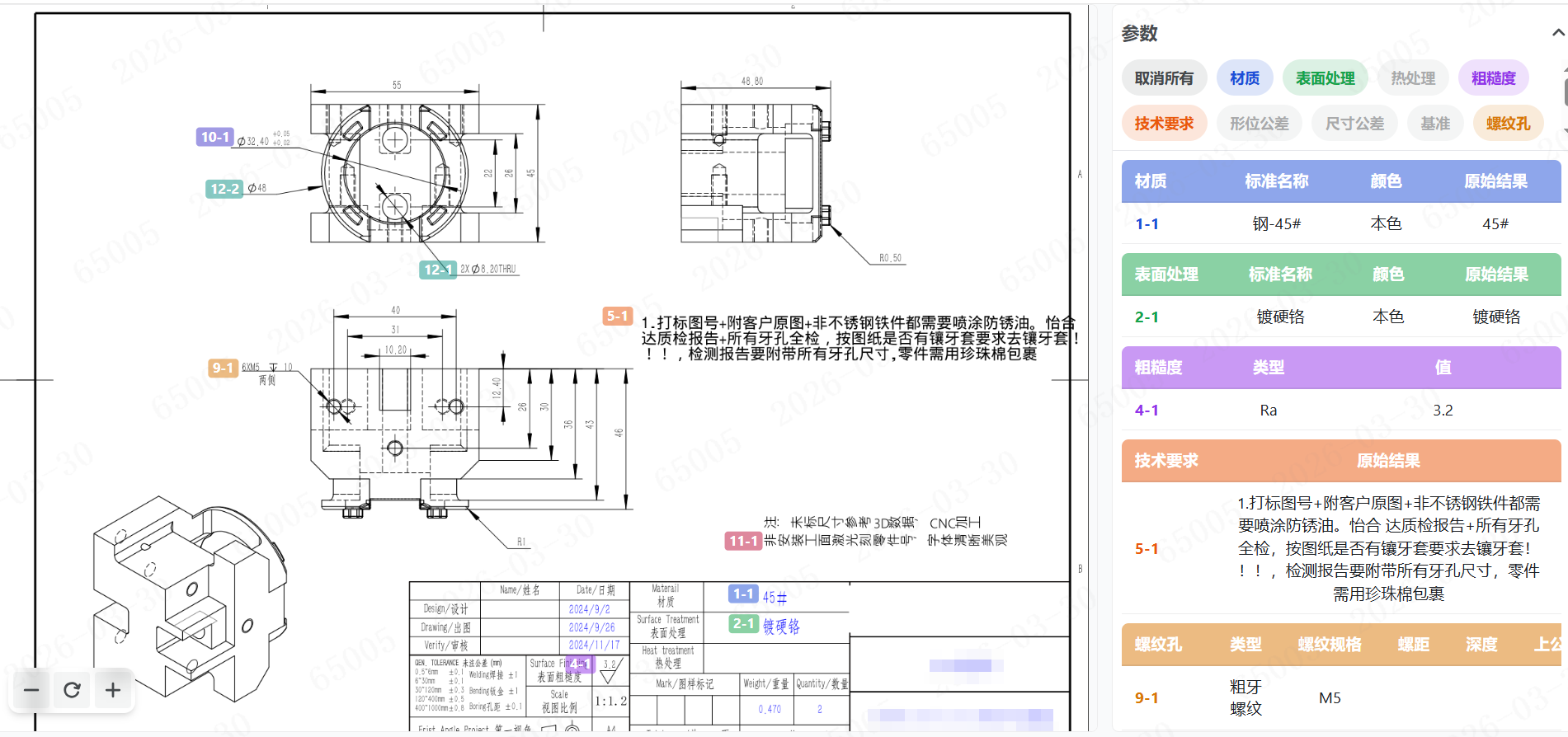Toggle the 技术要求 filter tag
The height and width of the screenshot is (737, 1568).
1164,124
